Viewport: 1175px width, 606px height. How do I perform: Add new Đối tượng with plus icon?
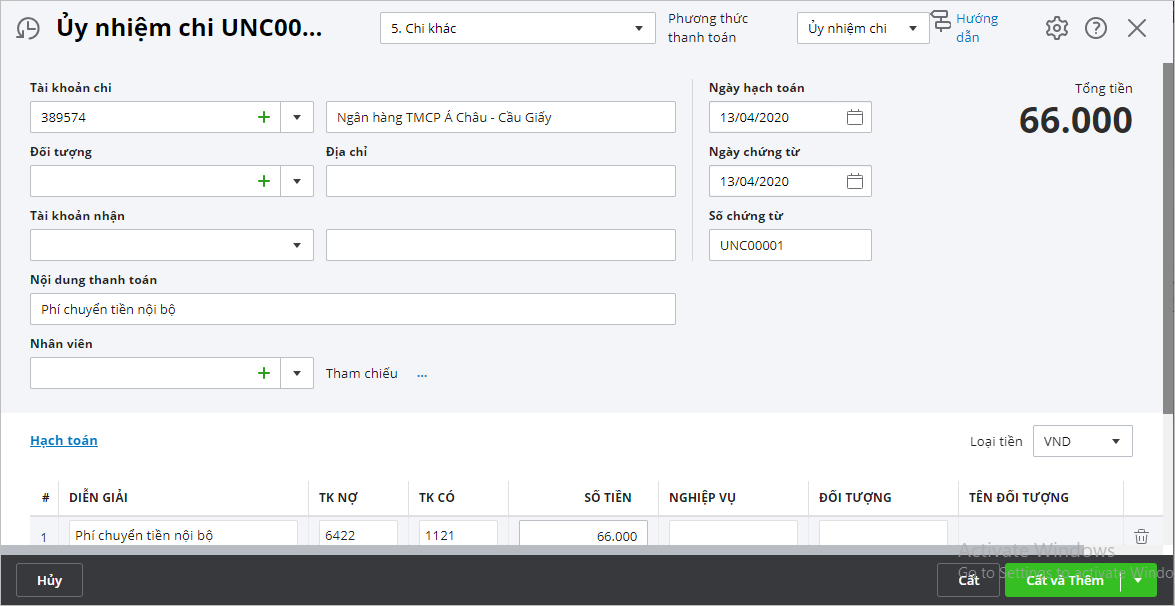264,181
